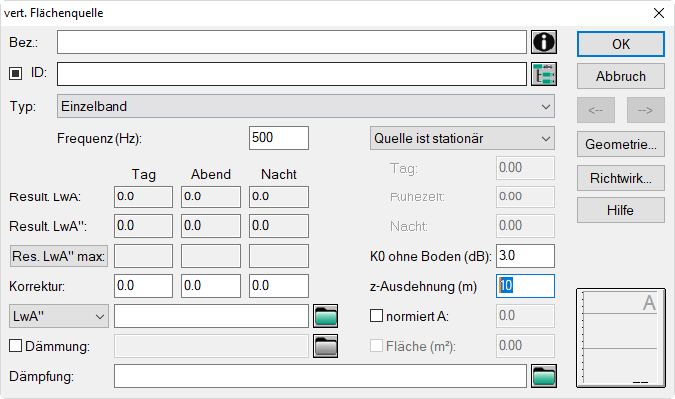Click the Result. LwA Nacht field
675x399 pixels.
coord(279,197)
